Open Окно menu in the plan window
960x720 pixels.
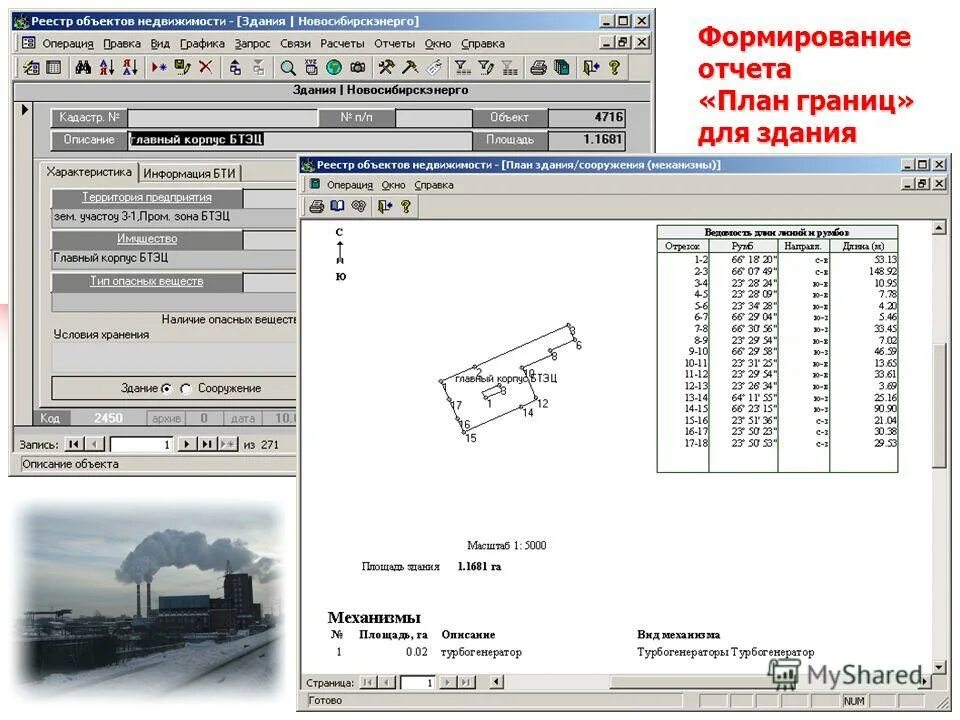(x=394, y=185)
